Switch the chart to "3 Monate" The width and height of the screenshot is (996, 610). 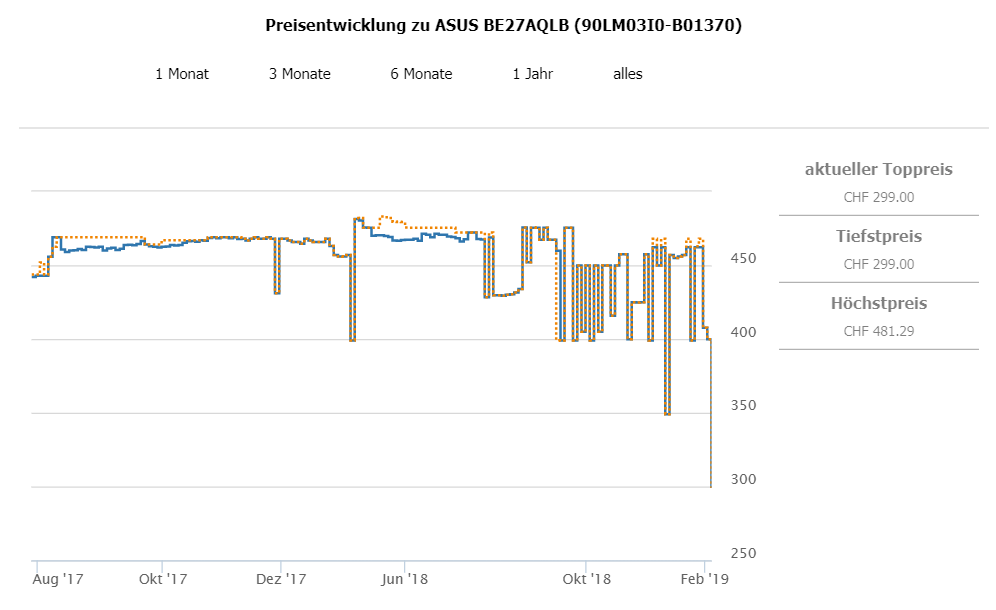(299, 74)
